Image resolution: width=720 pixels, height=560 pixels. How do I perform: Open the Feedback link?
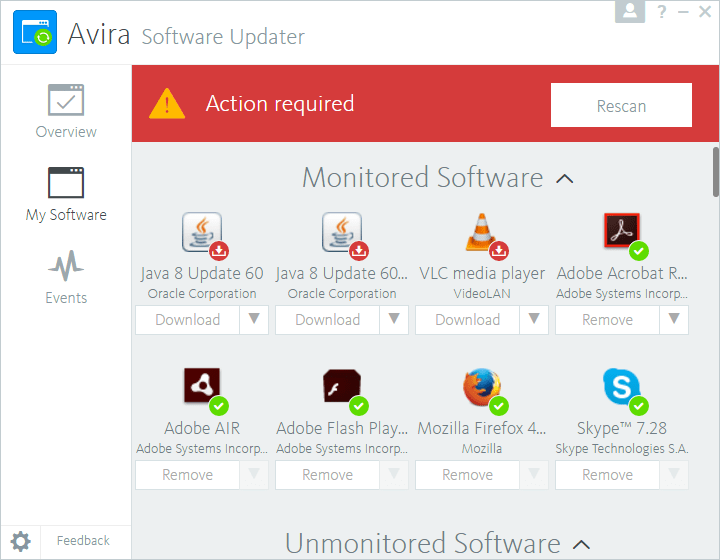(83, 541)
